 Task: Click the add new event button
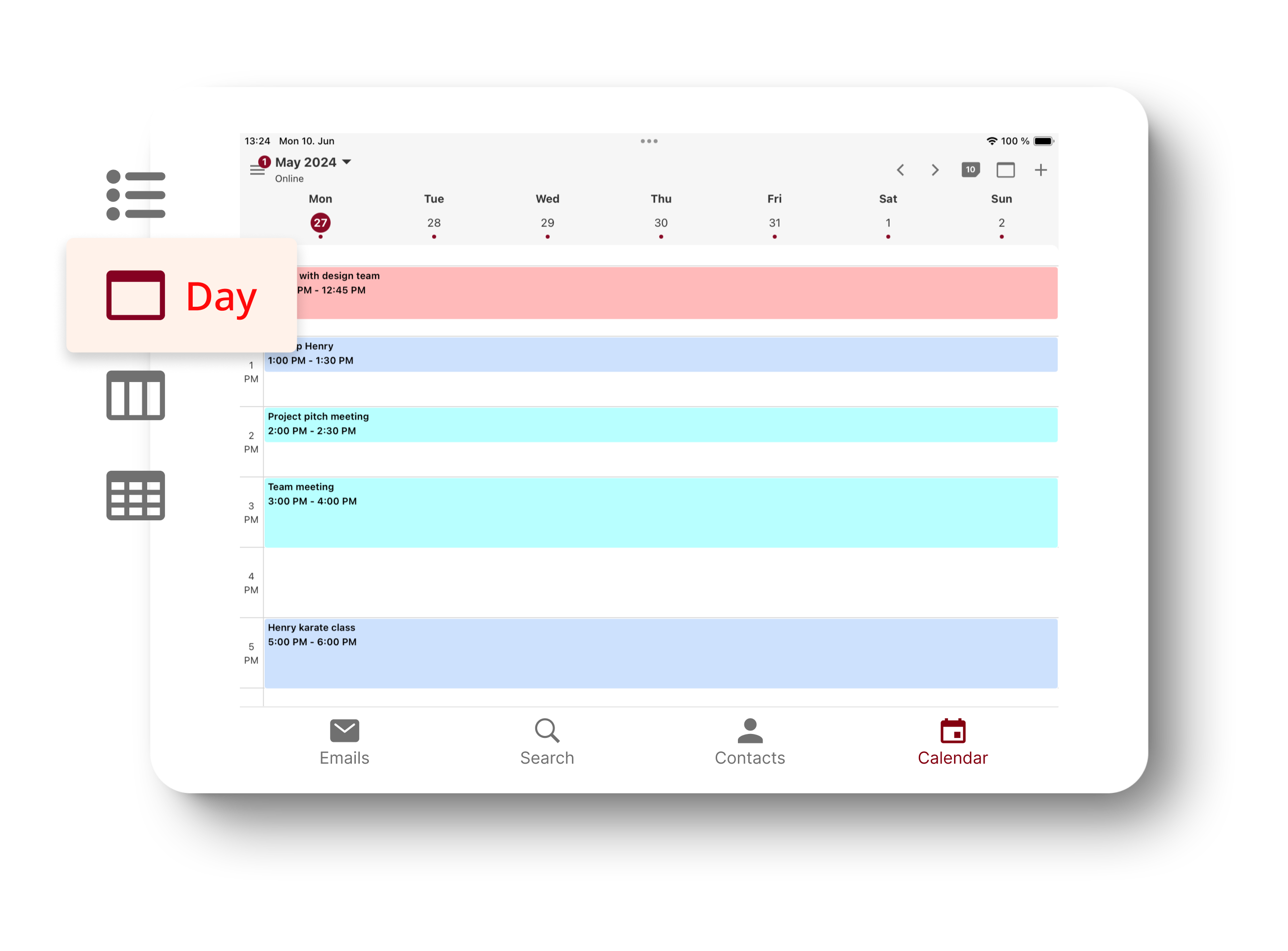[x=1041, y=170]
